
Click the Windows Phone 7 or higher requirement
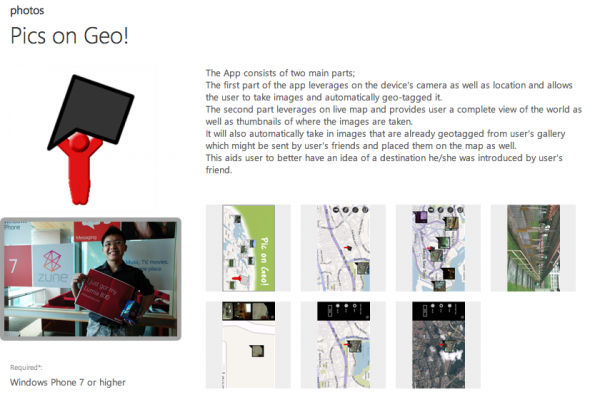(x=68, y=382)
